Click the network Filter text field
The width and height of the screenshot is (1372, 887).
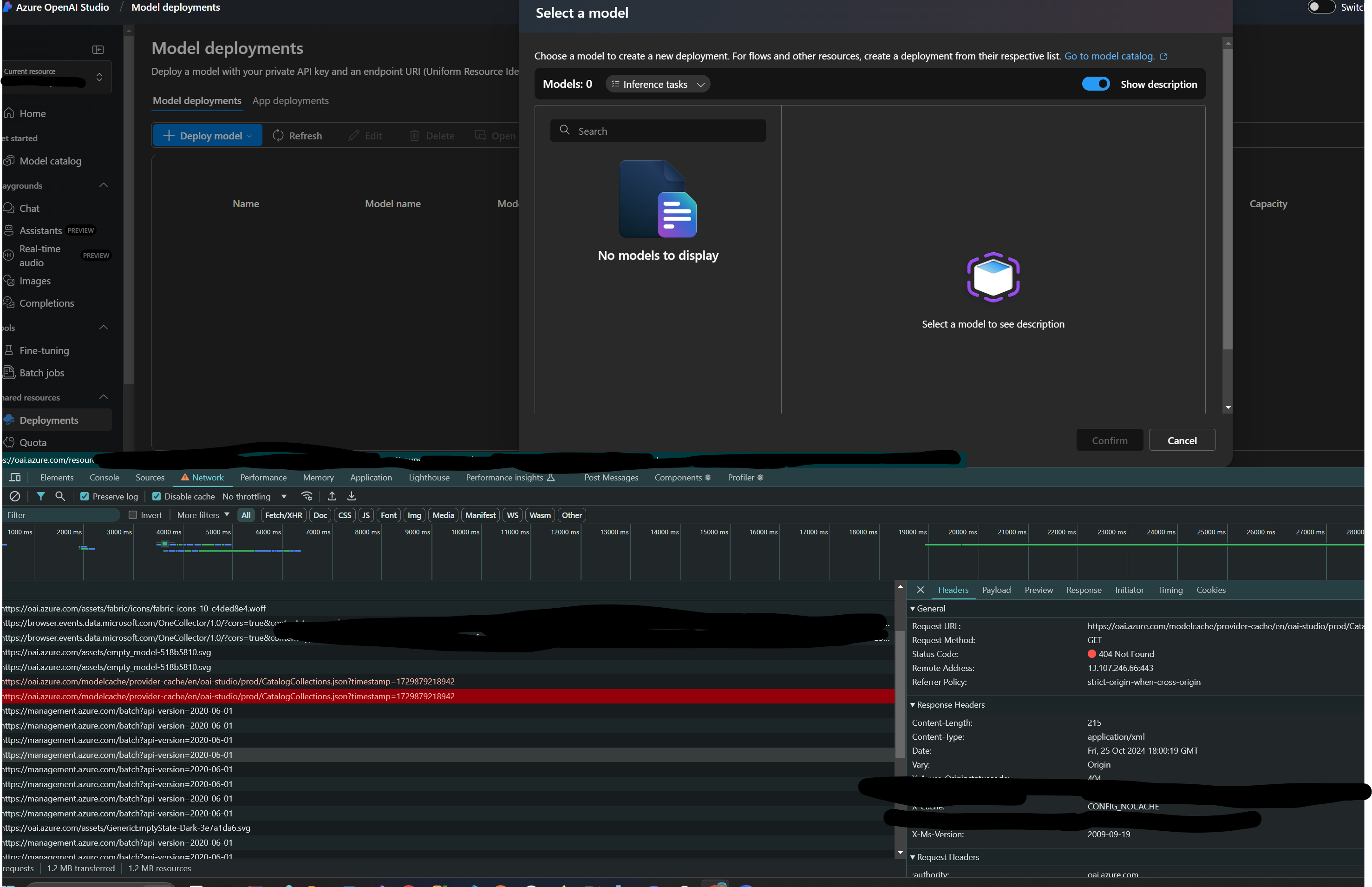click(62, 515)
